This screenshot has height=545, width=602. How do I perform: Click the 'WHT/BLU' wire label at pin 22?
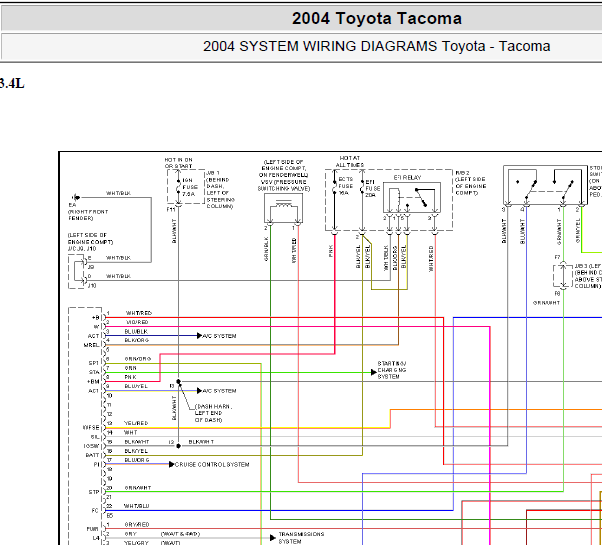coord(136,506)
